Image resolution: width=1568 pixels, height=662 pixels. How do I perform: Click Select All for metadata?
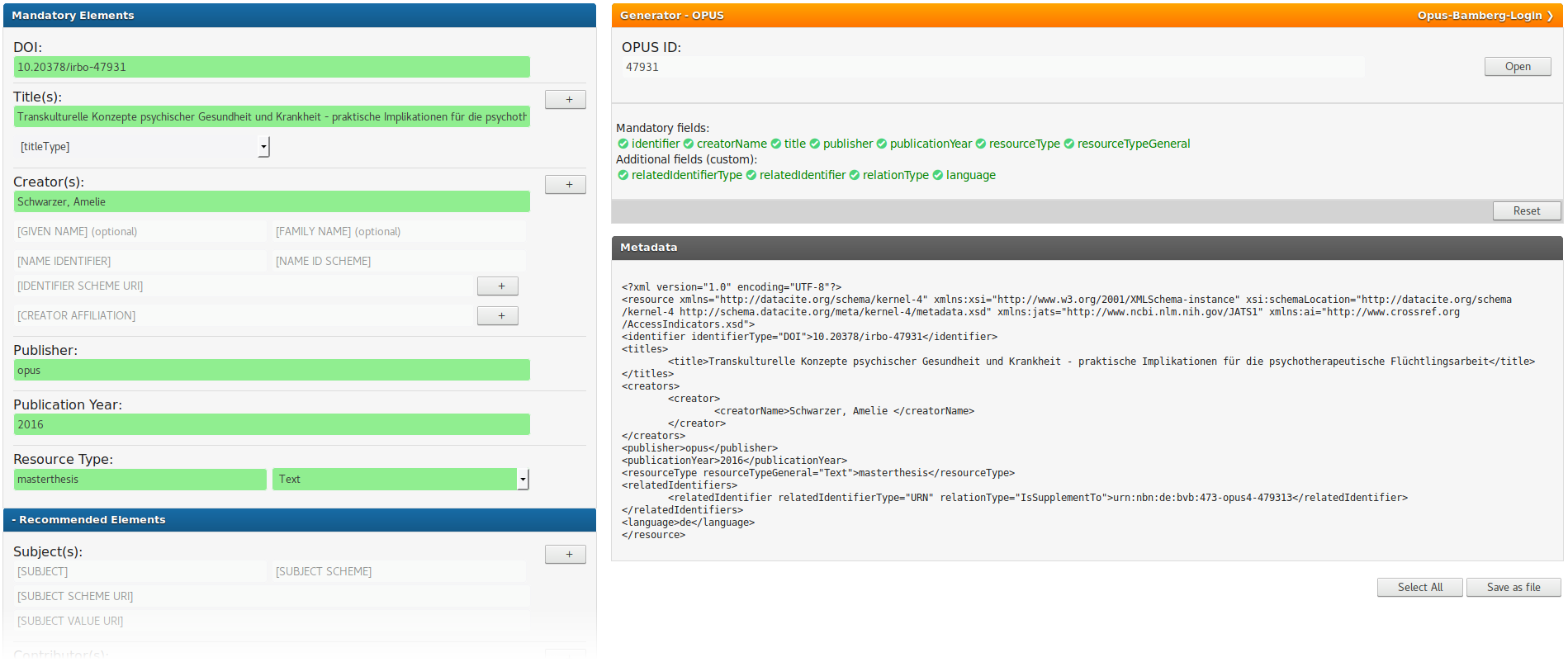1420,588
